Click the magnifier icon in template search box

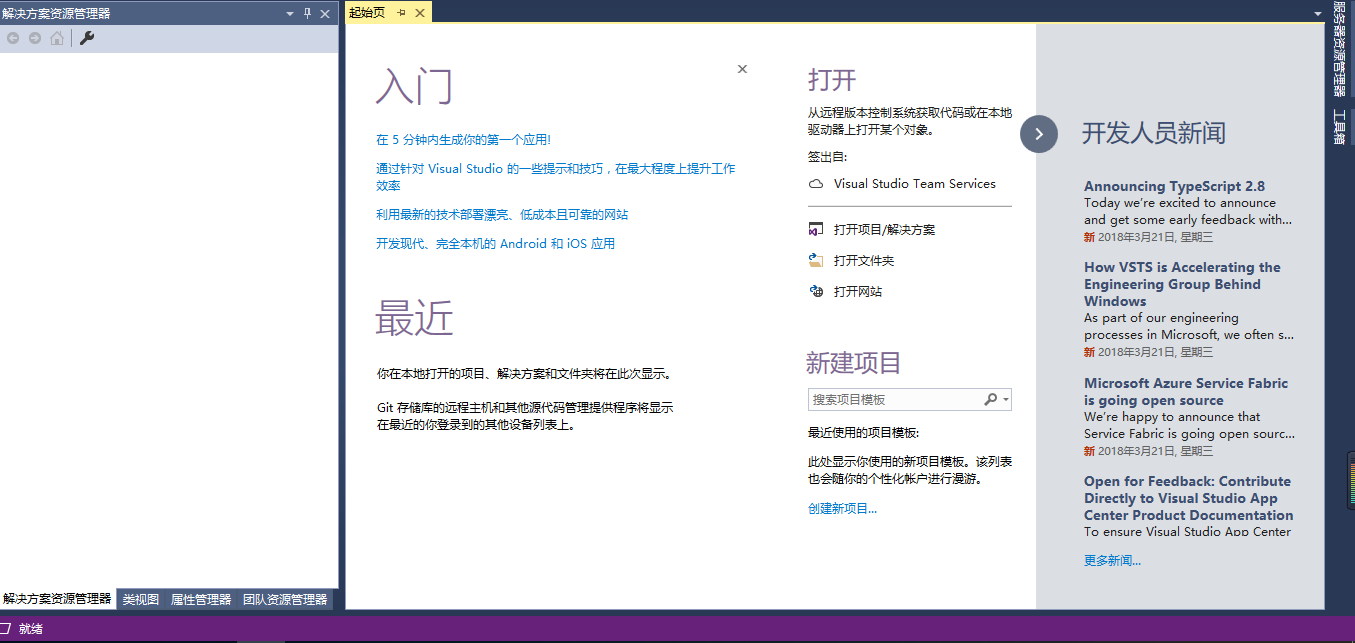point(990,399)
